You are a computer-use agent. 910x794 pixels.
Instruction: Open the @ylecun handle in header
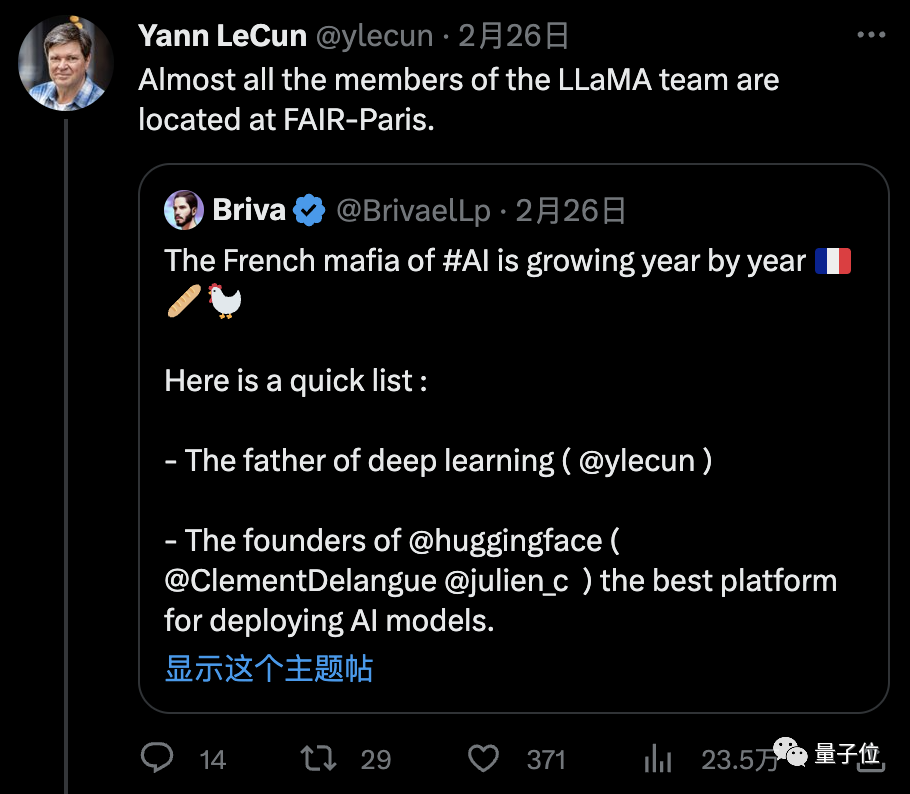(374, 37)
